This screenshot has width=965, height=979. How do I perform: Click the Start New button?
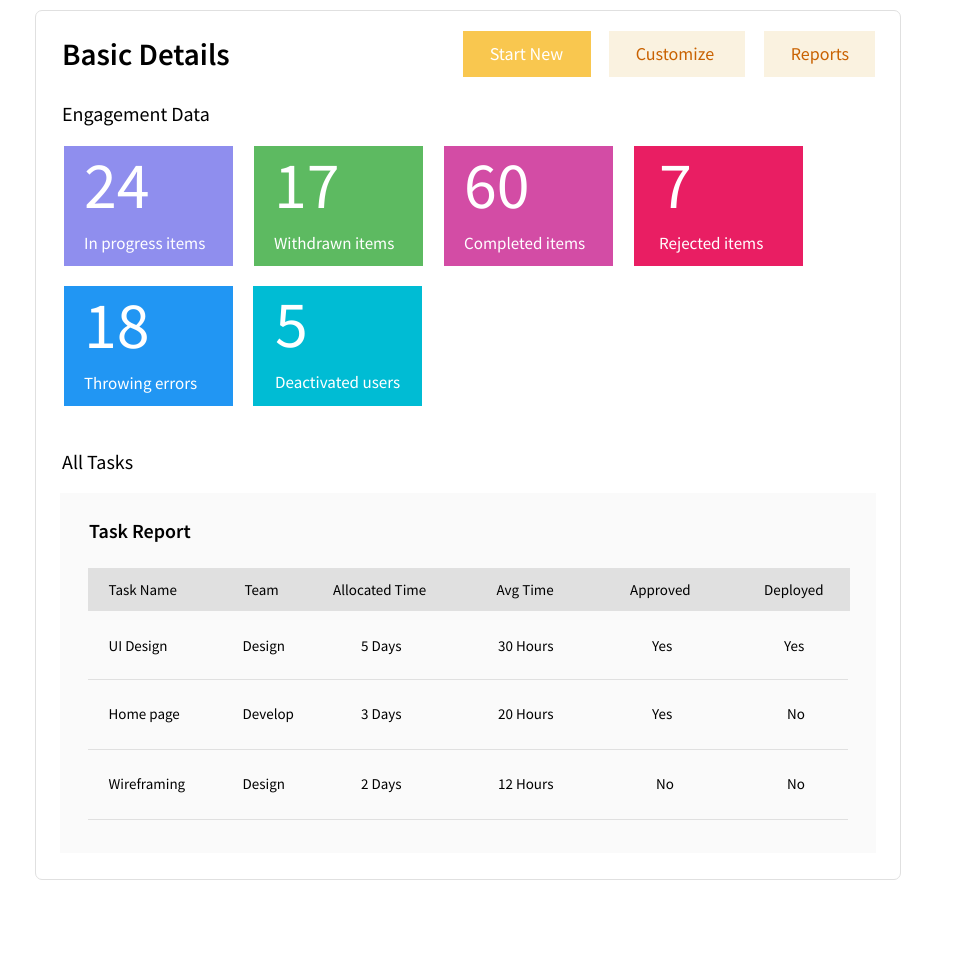click(x=526, y=54)
